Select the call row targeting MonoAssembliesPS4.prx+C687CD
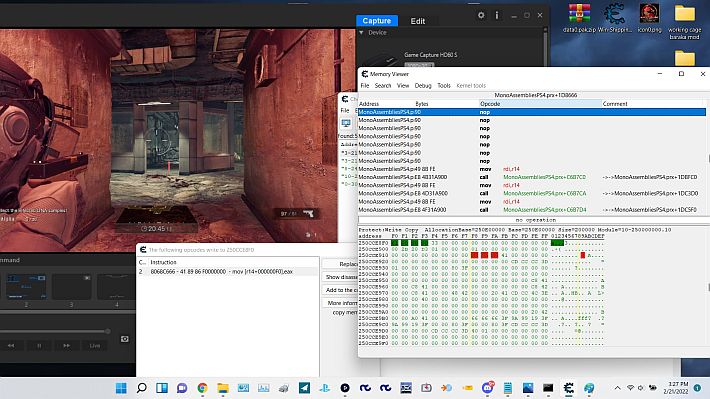The width and height of the screenshot is (710, 399). coord(532,177)
